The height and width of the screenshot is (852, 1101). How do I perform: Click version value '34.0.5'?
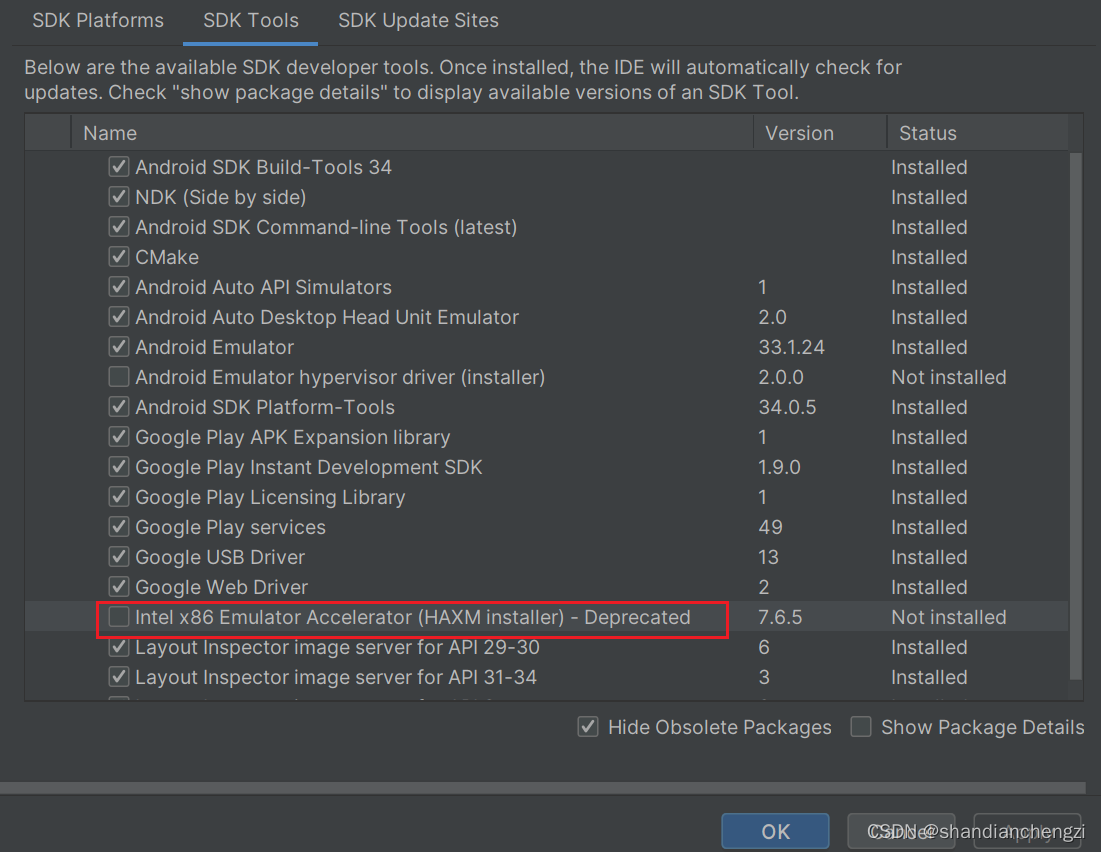pyautogui.click(x=787, y=407)
